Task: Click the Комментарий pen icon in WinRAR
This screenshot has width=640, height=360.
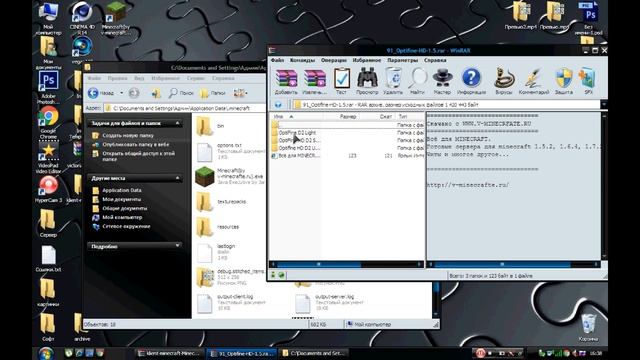Action: 533,78
